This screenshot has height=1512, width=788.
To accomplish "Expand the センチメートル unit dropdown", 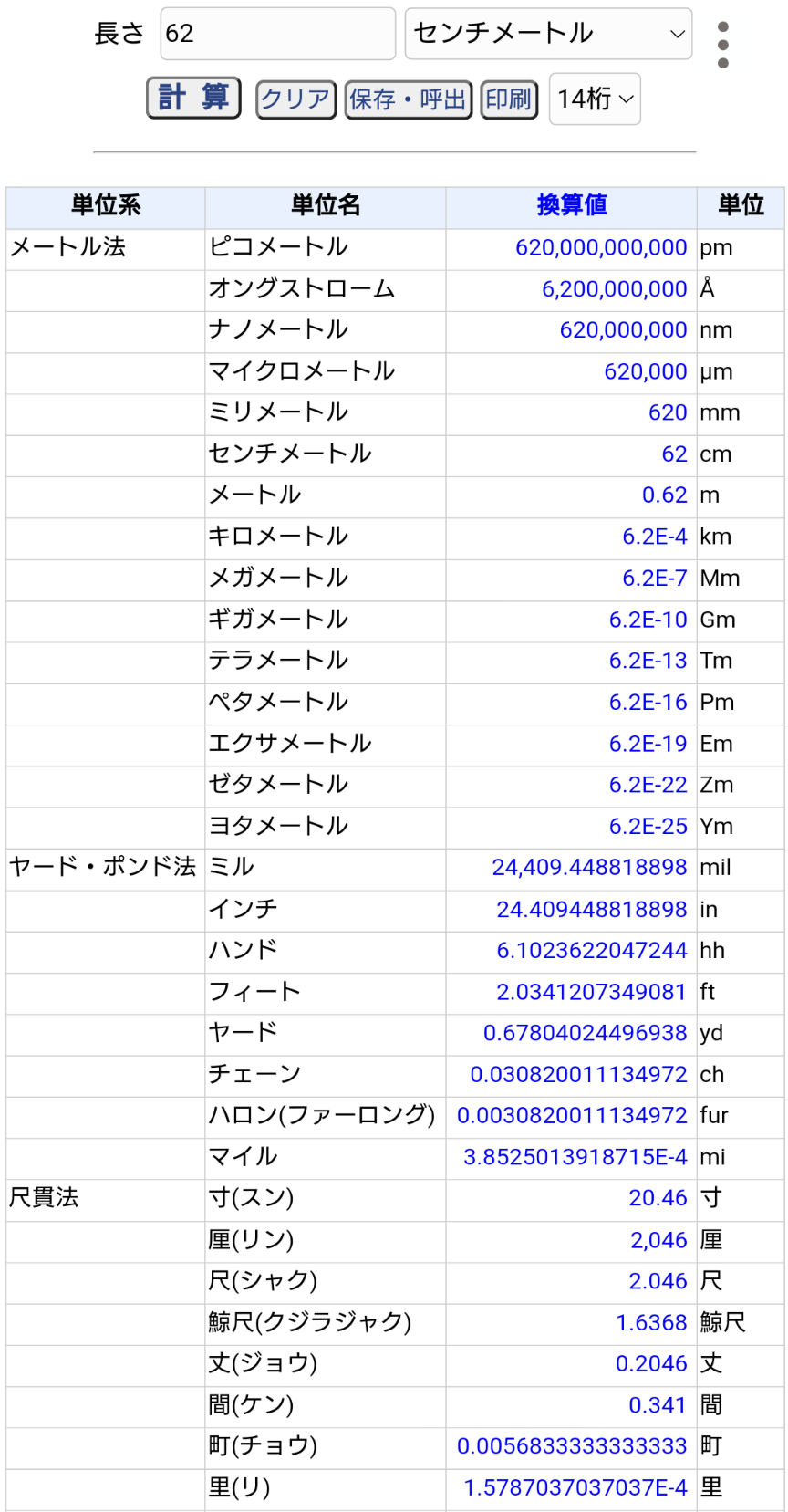I will point(548,34).
